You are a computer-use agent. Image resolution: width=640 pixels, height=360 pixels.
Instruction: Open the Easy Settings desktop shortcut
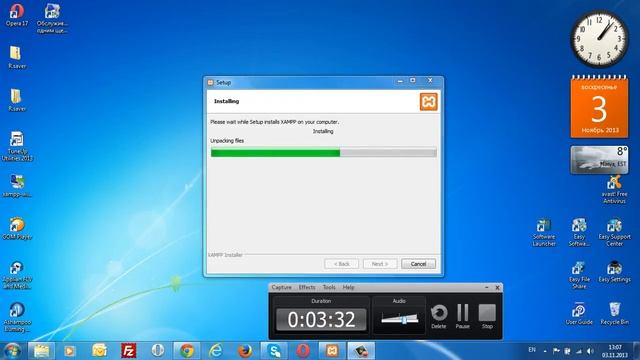tap(614, 272)
